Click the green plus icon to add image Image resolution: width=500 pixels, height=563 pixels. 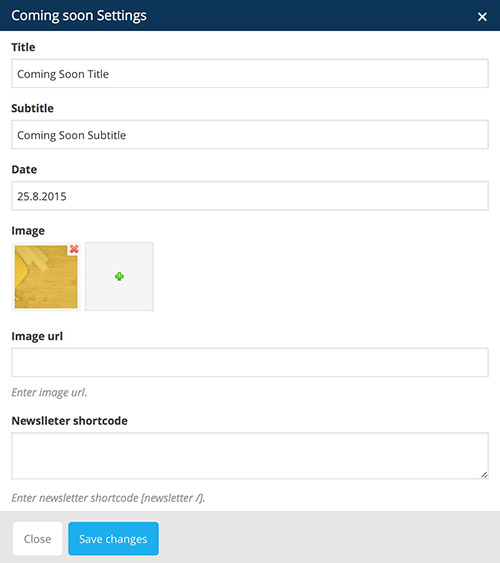pos(120,276)
